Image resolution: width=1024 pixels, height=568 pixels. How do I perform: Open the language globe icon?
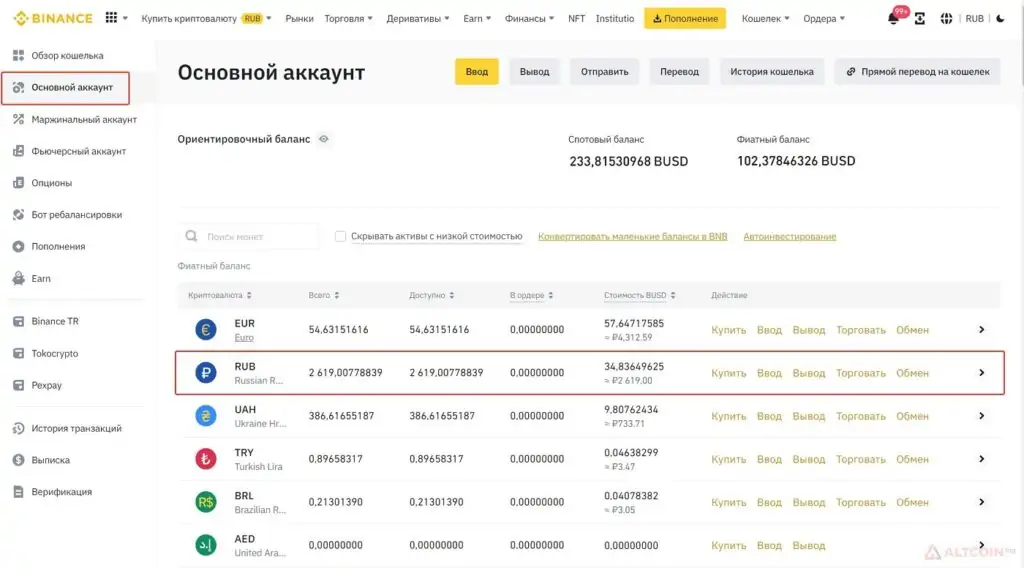946,18
